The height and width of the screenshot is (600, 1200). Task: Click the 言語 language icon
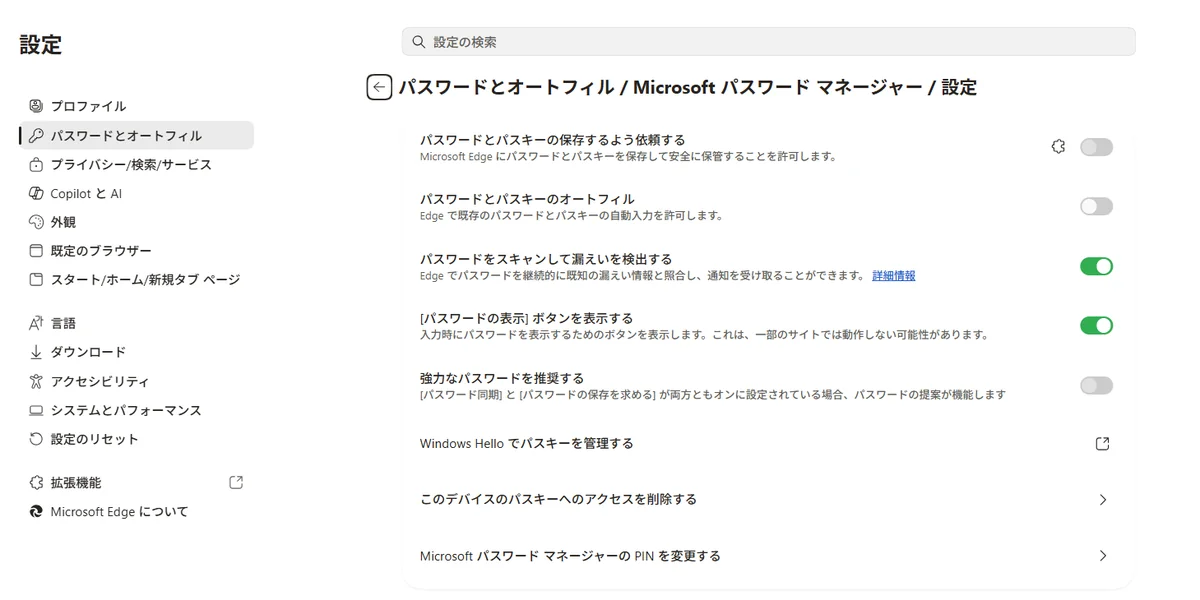(36, 323)
